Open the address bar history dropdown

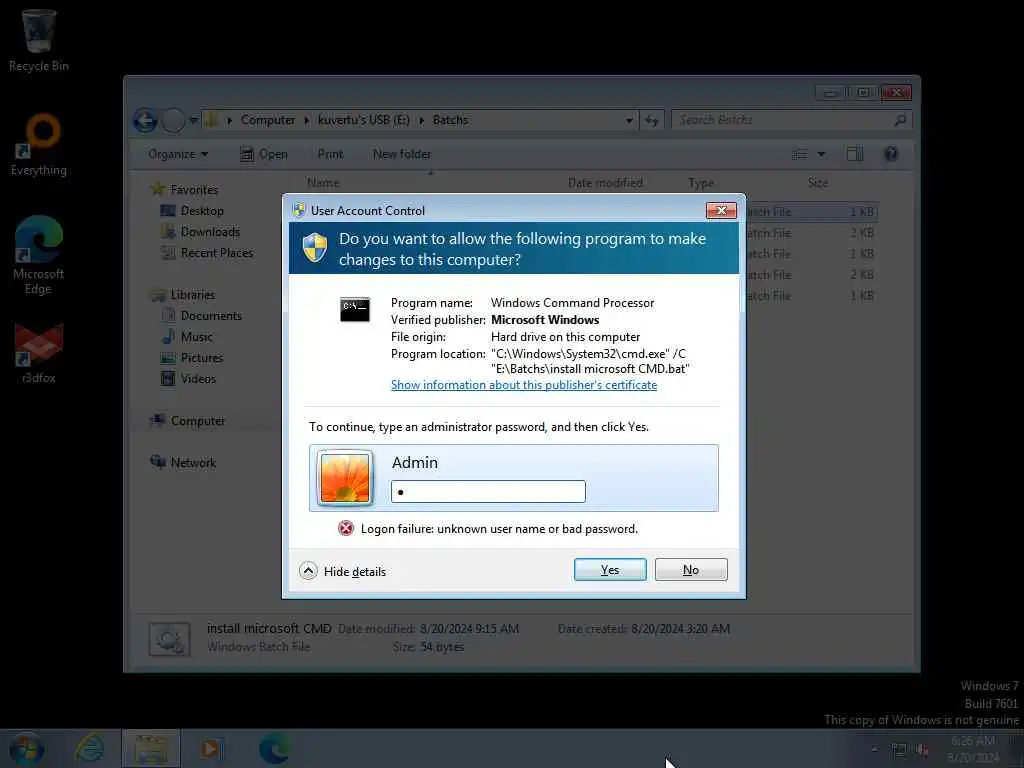(629, 120)
